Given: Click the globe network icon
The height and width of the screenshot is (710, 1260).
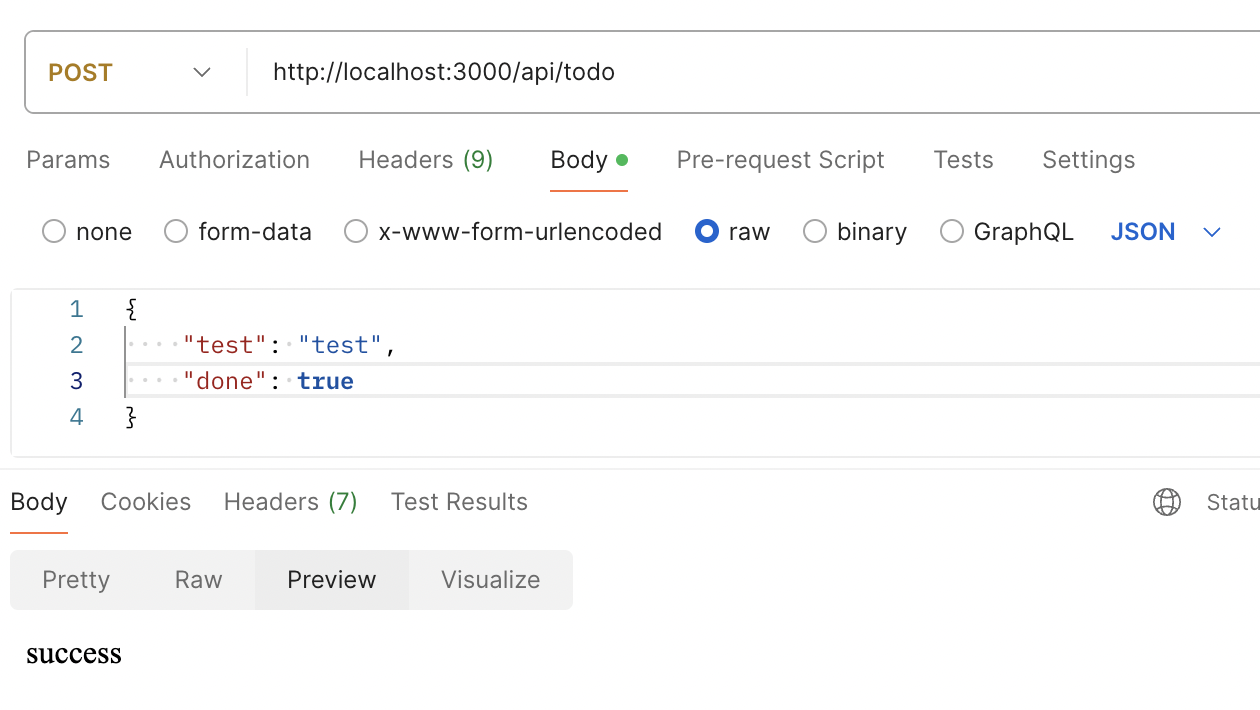Looking at the screenshot, I should tap(1166, 502).
